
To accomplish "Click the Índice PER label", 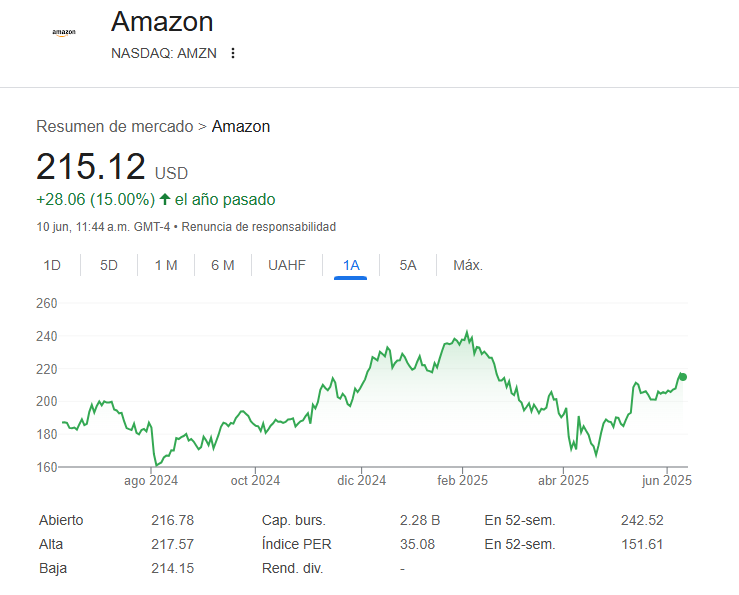I will click(x=297, y=544).
